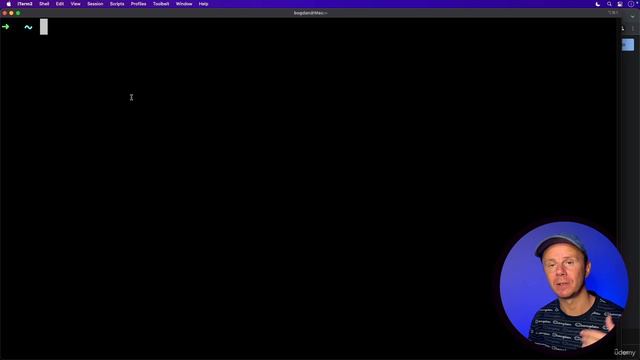Open the Toolbelt menu
Screen dimensions: 640x360
pyautogui.click(x=161, y=4)
